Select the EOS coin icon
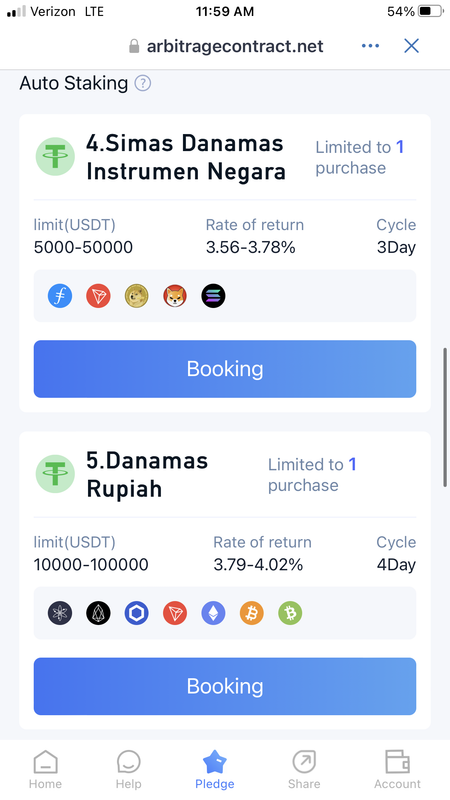Screen dimensions: 450x800 tap(98, 613)
